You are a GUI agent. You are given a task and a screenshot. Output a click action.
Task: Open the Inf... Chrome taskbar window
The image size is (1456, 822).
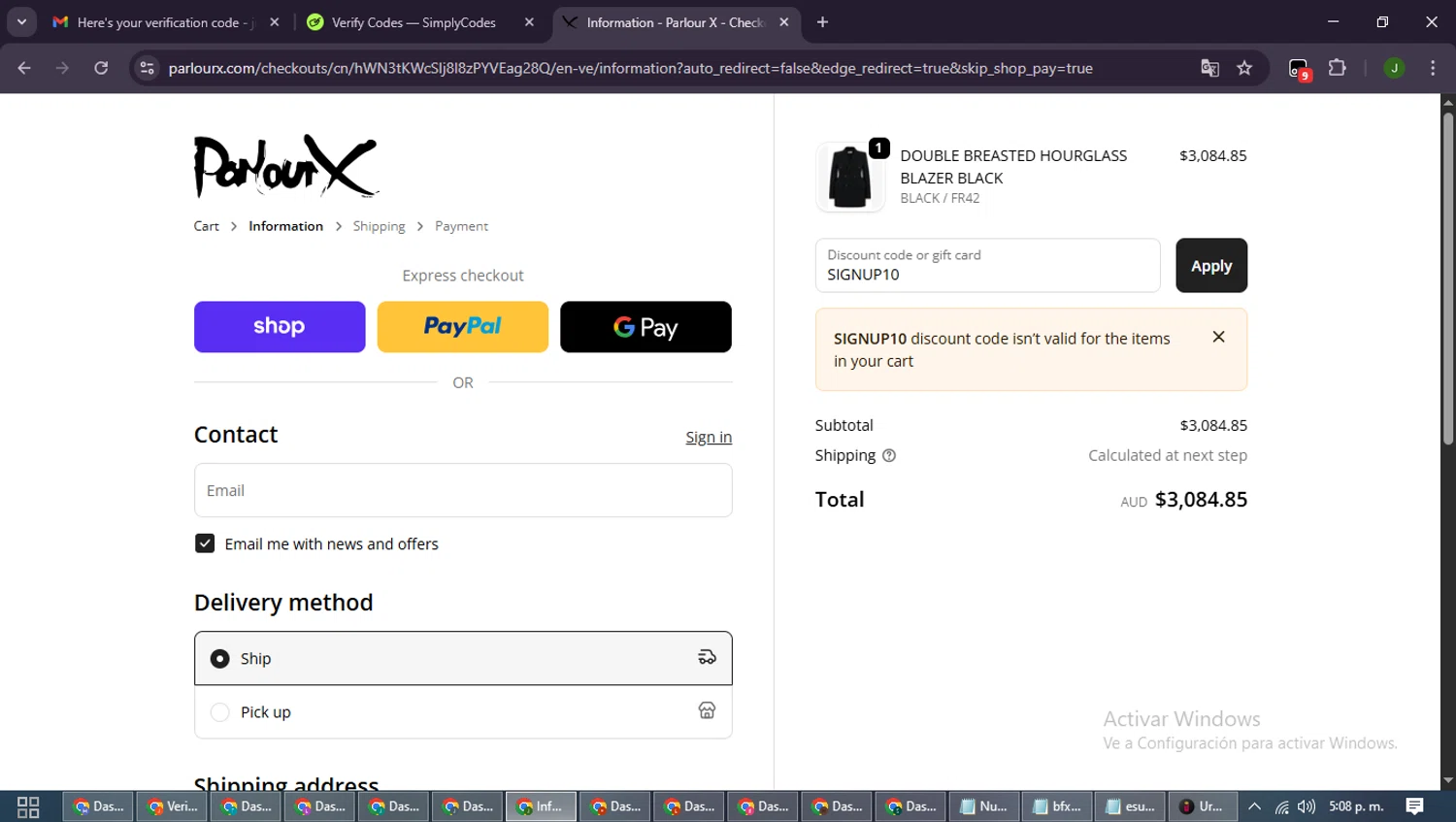[541, 806]
